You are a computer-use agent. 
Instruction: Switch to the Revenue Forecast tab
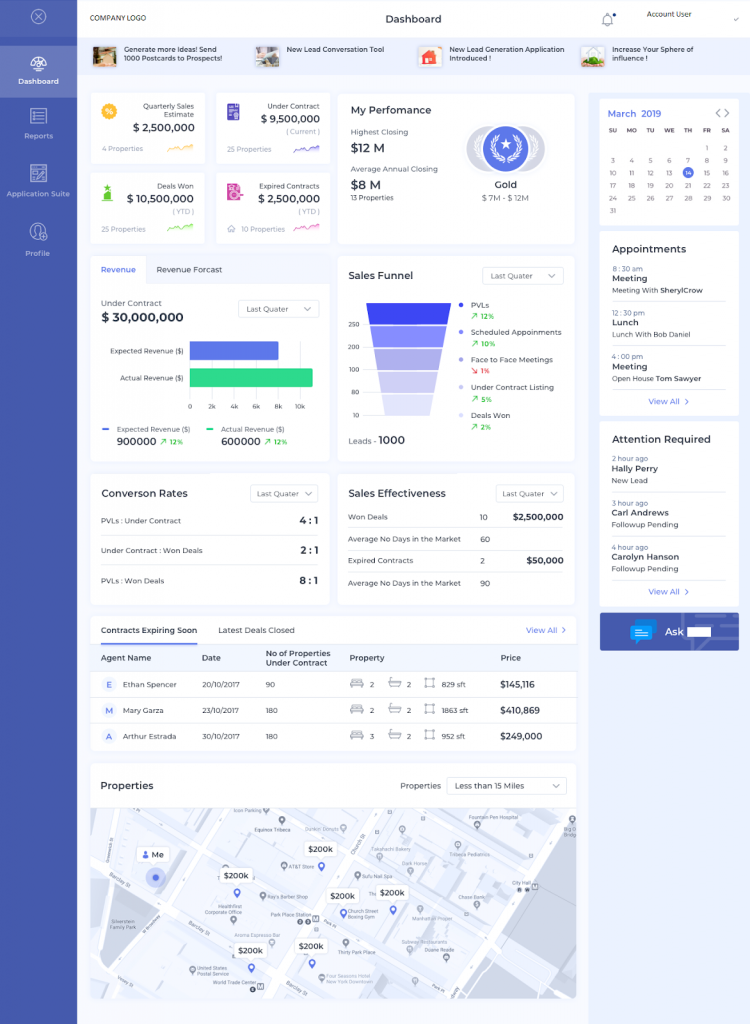tap(189, 270)
